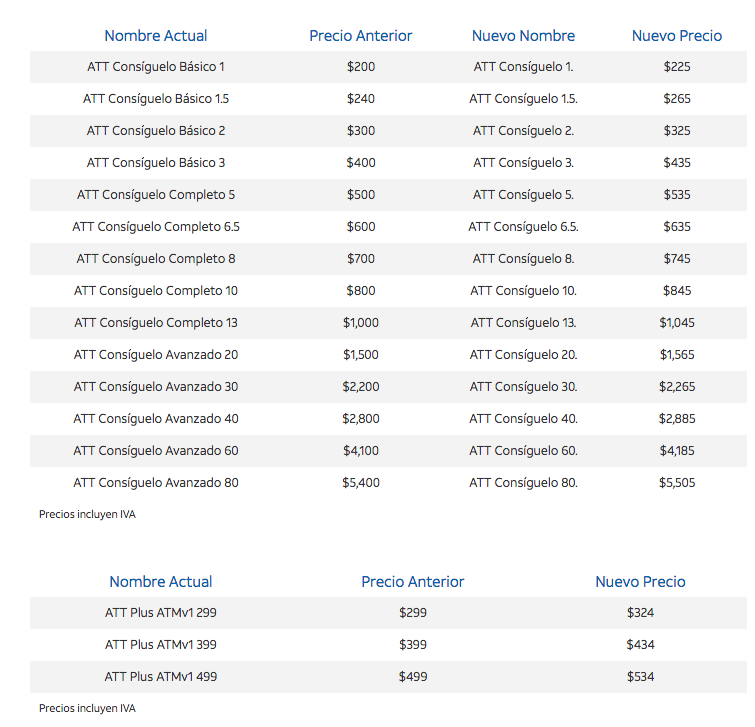Select ATT Consíguelo Completo 6.5 plan name
The width and height of the screenshot is (755, 727).
point(155,227)
